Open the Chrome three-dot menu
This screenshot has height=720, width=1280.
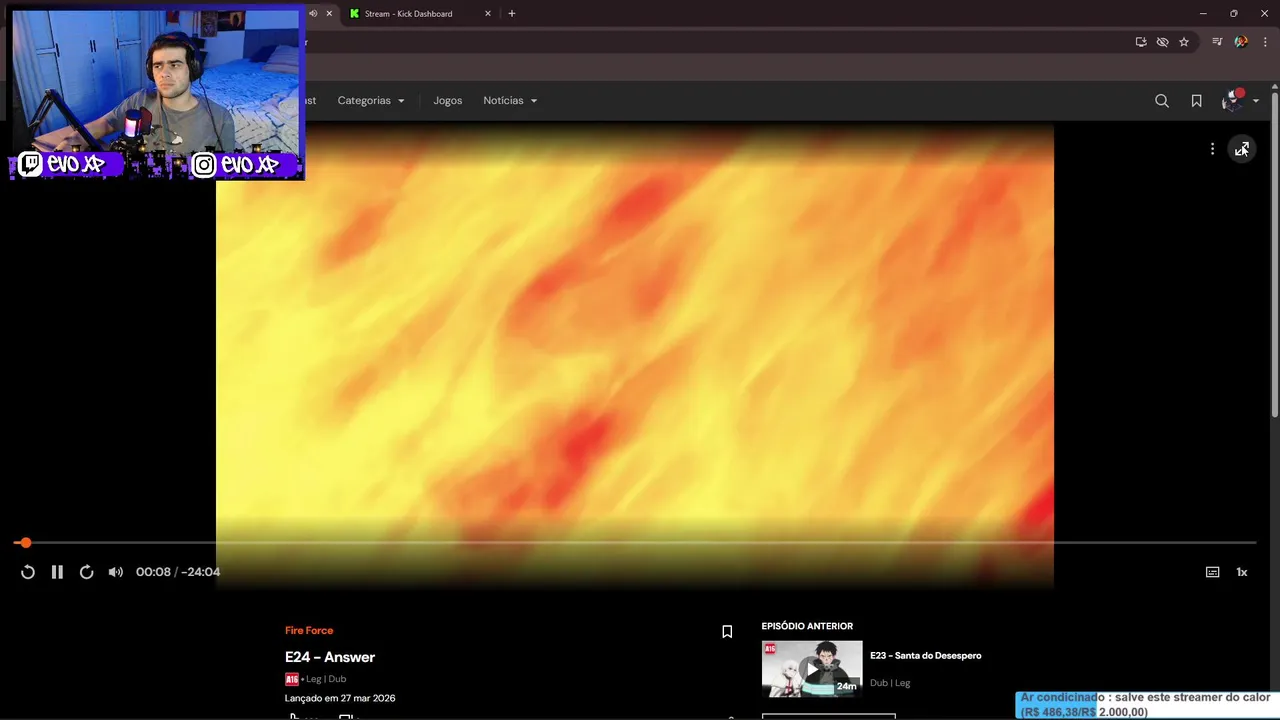coord(1265,42)
